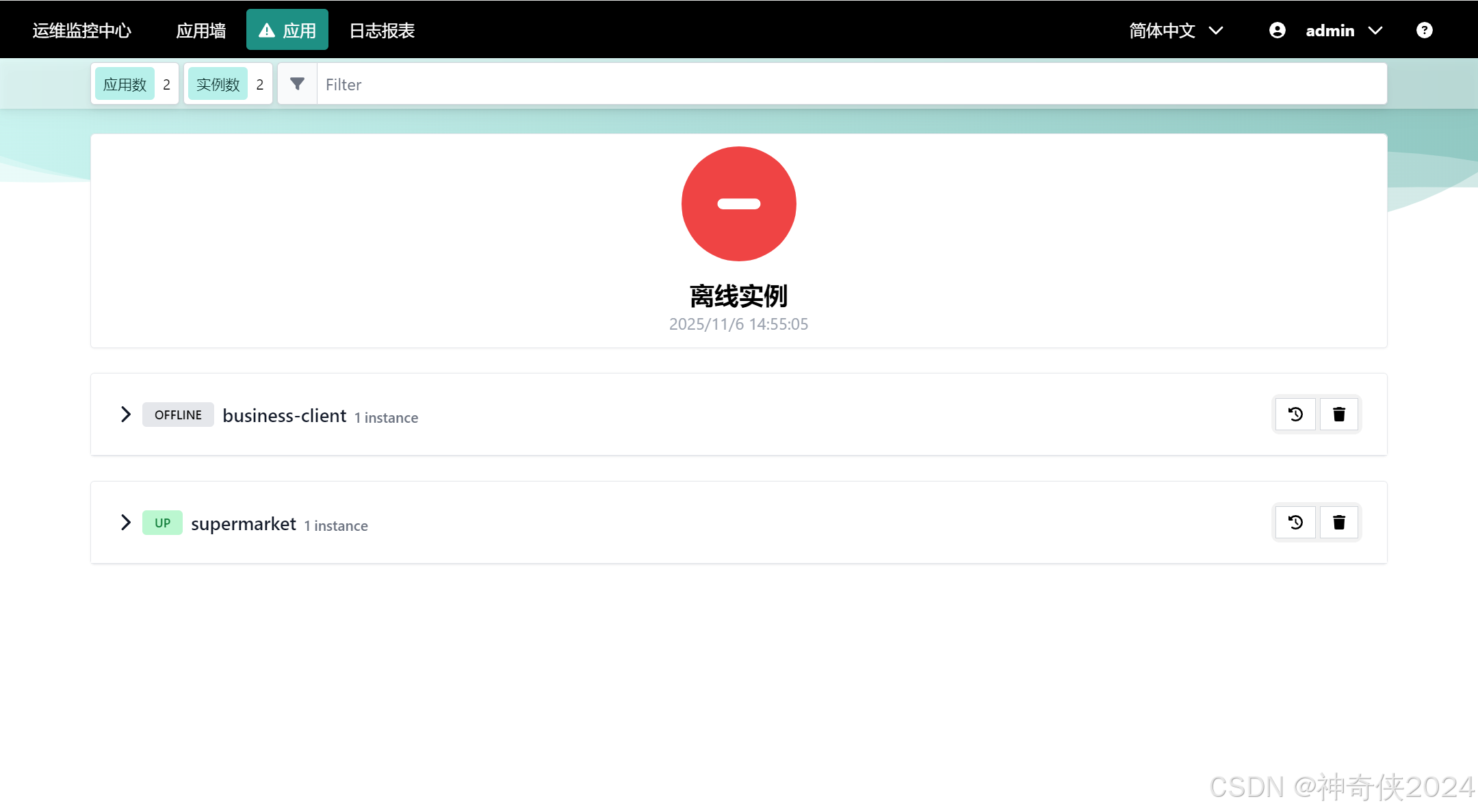The height and width of the screenshot is (812, 1478).
Task: Delete the business-client application
Action: [1339, 415]
